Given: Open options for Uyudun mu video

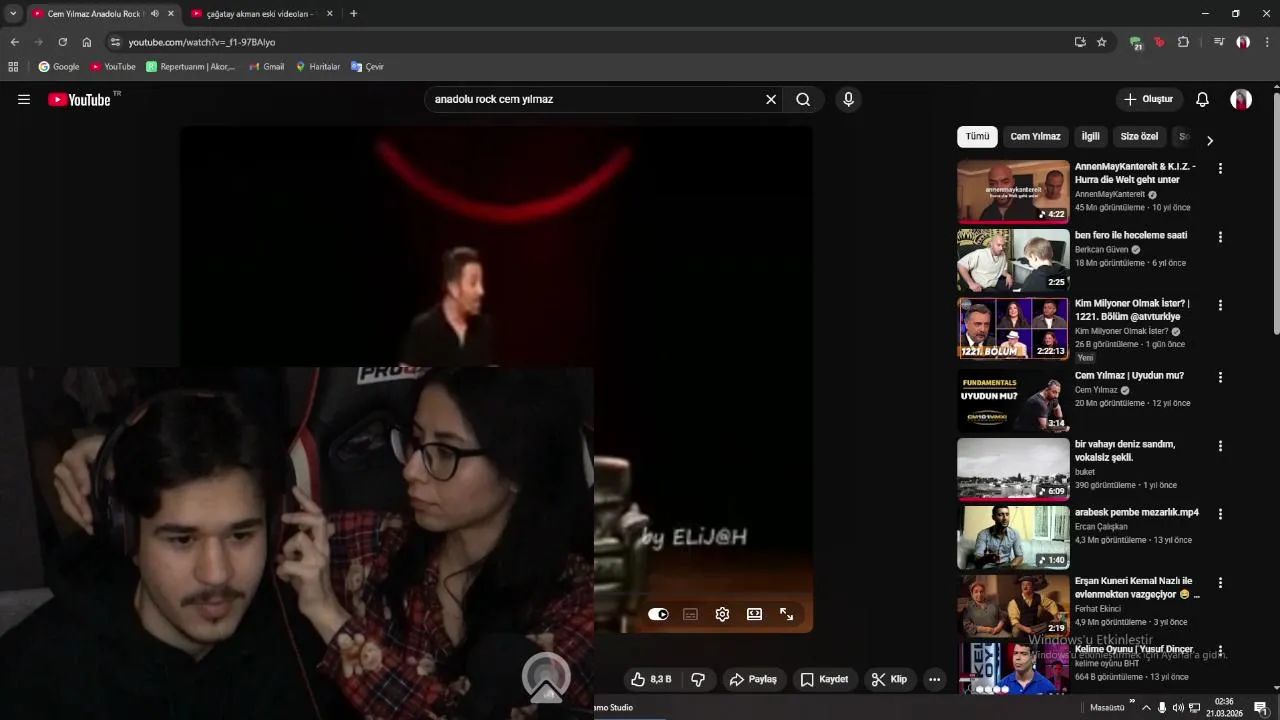Looking at the screenshot, I should point(1220,377).
